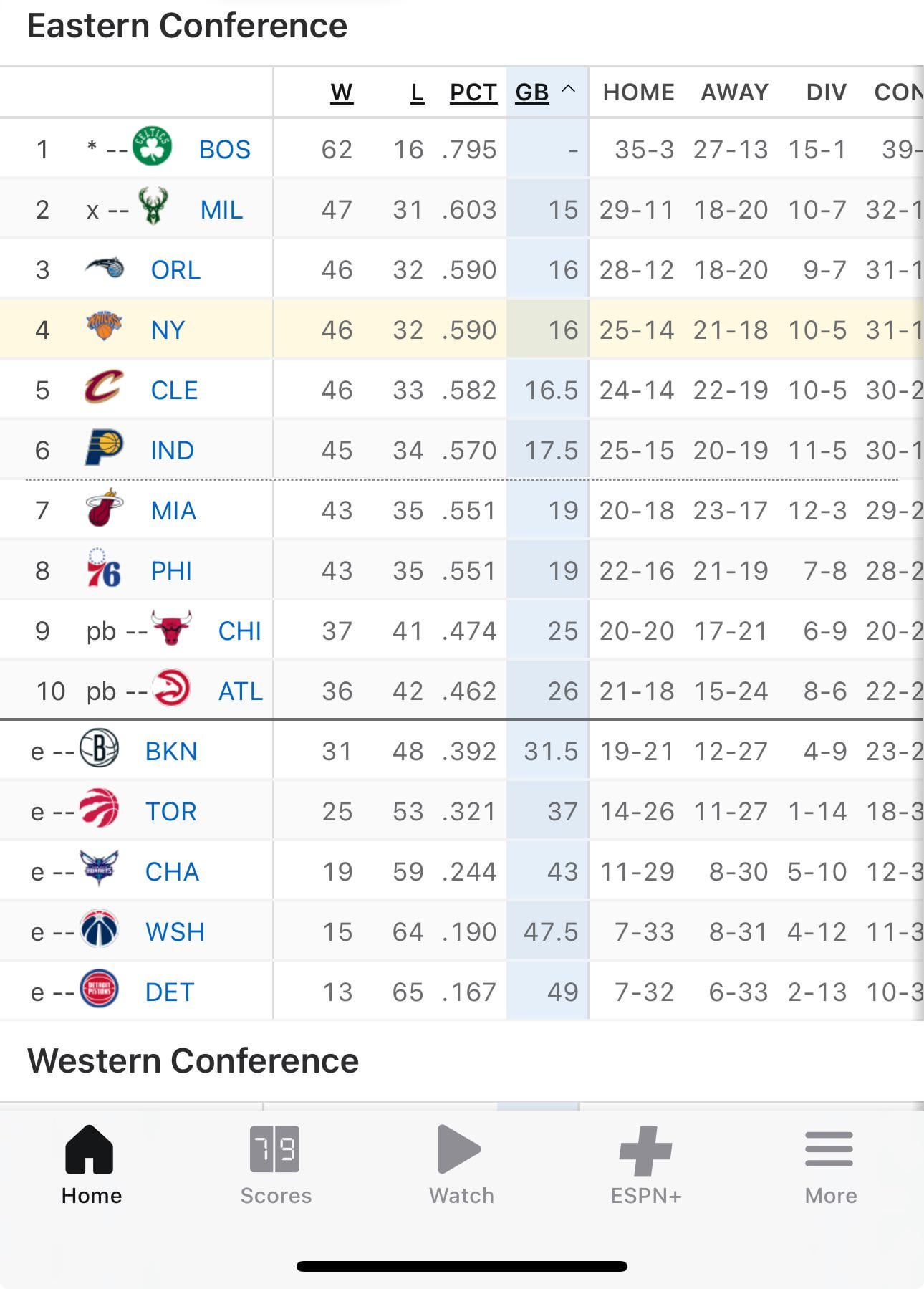Tap the Detroit Pistons logo icon
This screenshot has width=924, height=1289.
tap(99, 989)
